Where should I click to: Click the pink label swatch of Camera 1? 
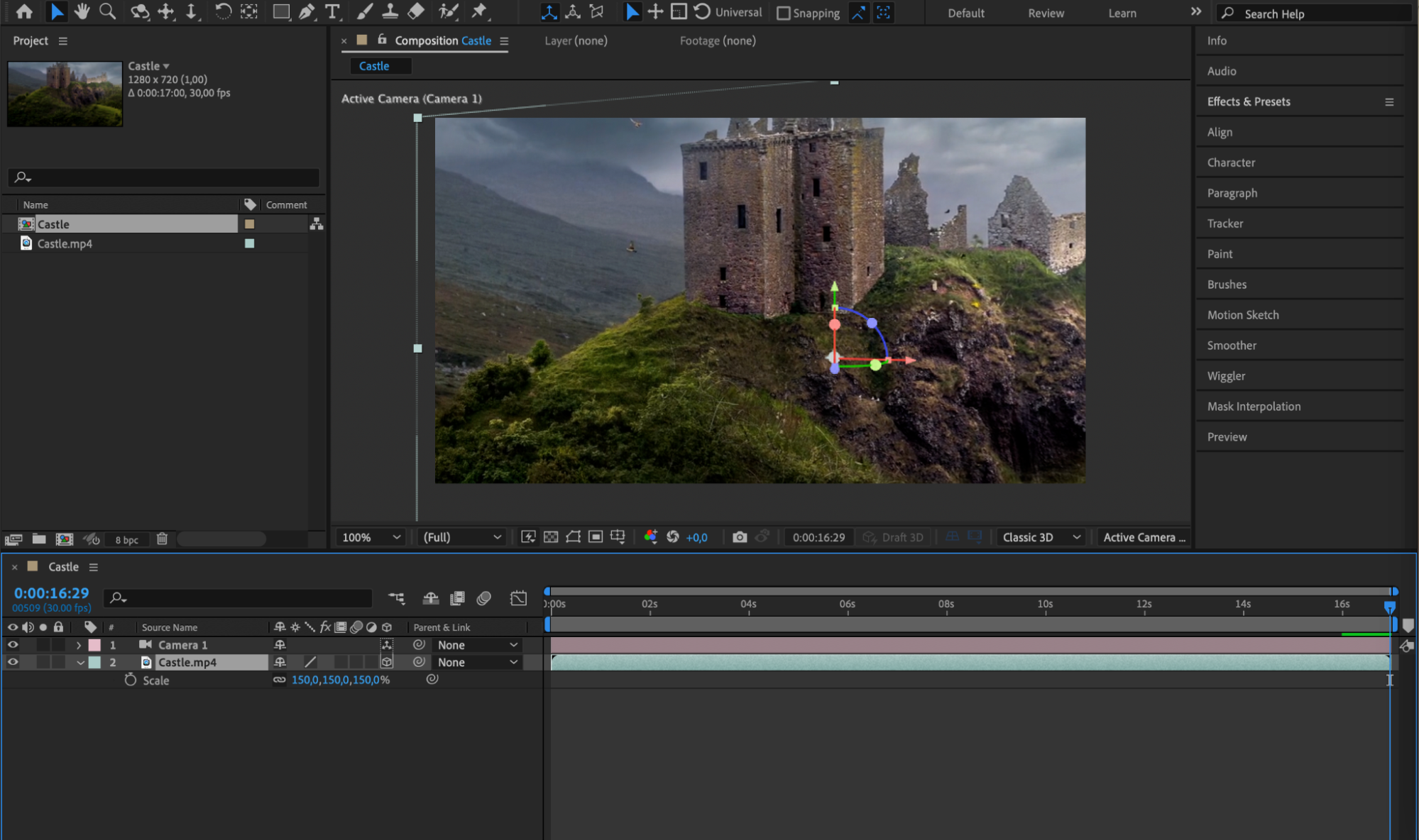pyautogui.click(x=94, y=645)
